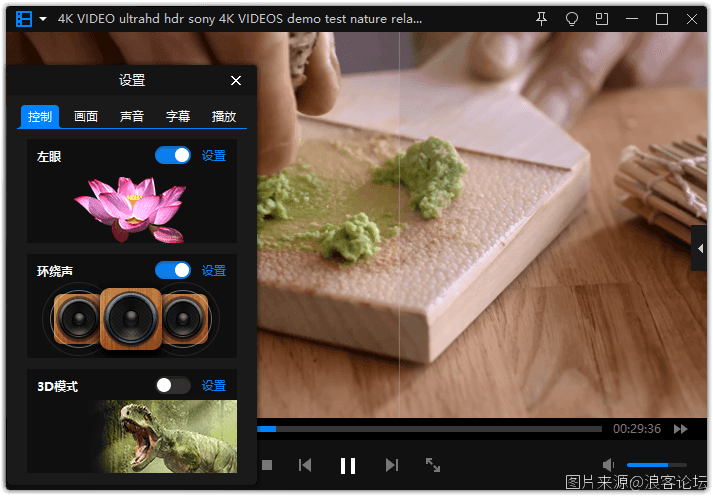Skip to the next video
The image size is (713, 496).
[x=392, y=465]
